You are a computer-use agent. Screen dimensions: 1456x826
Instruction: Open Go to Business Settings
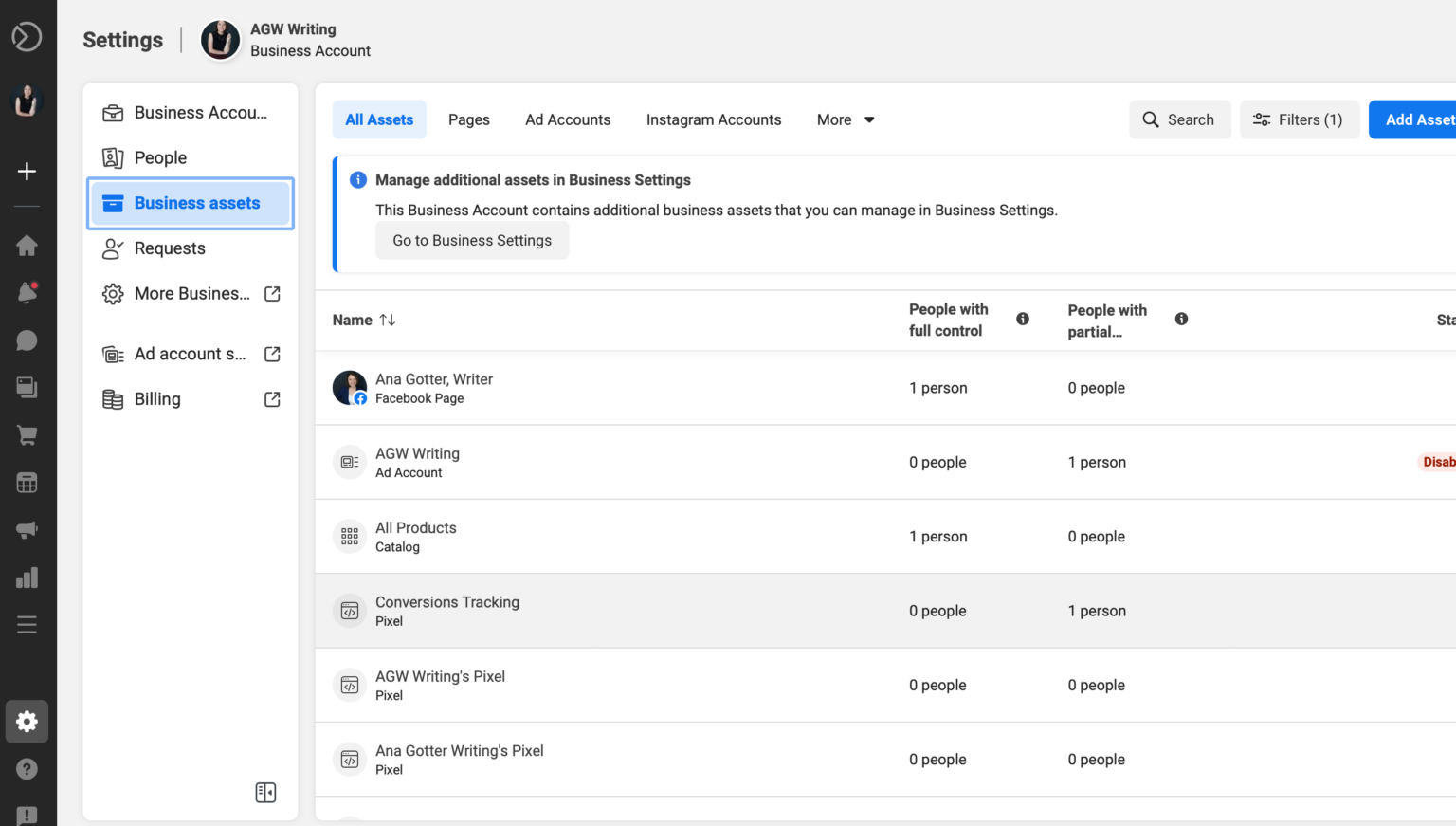pyautogui.click(x=471, y=240)
